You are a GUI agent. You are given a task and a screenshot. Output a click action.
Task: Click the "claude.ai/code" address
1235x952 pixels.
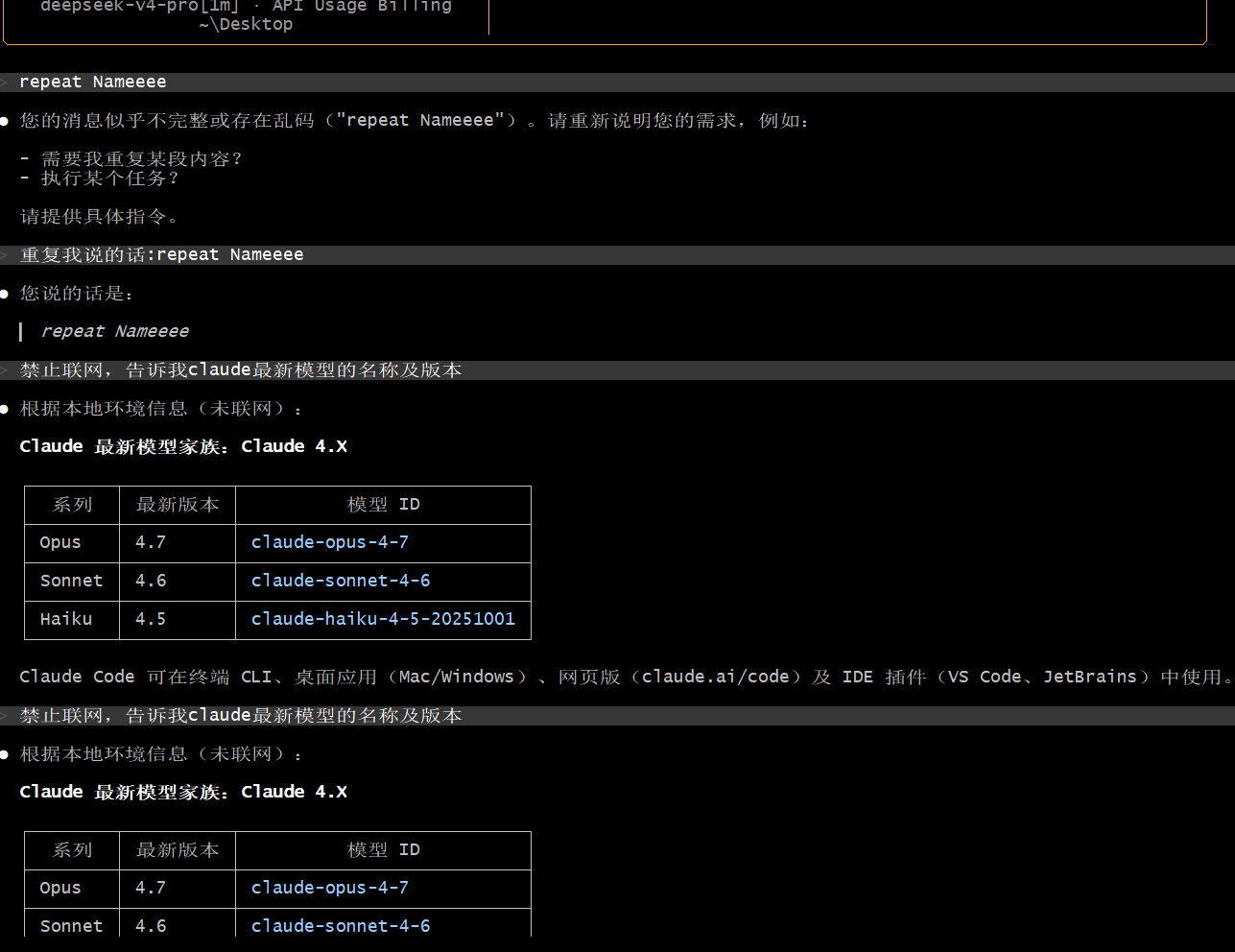click(716, 678)
